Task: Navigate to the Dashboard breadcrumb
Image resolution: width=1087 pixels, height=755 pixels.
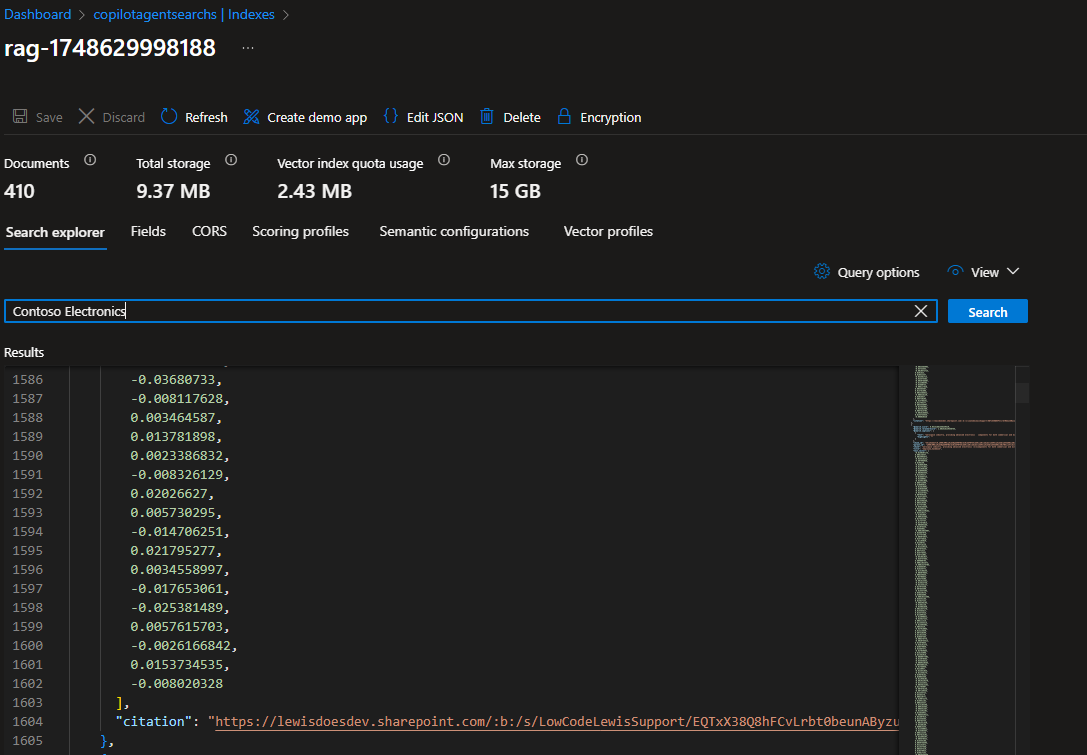Action: click(37, 14)
